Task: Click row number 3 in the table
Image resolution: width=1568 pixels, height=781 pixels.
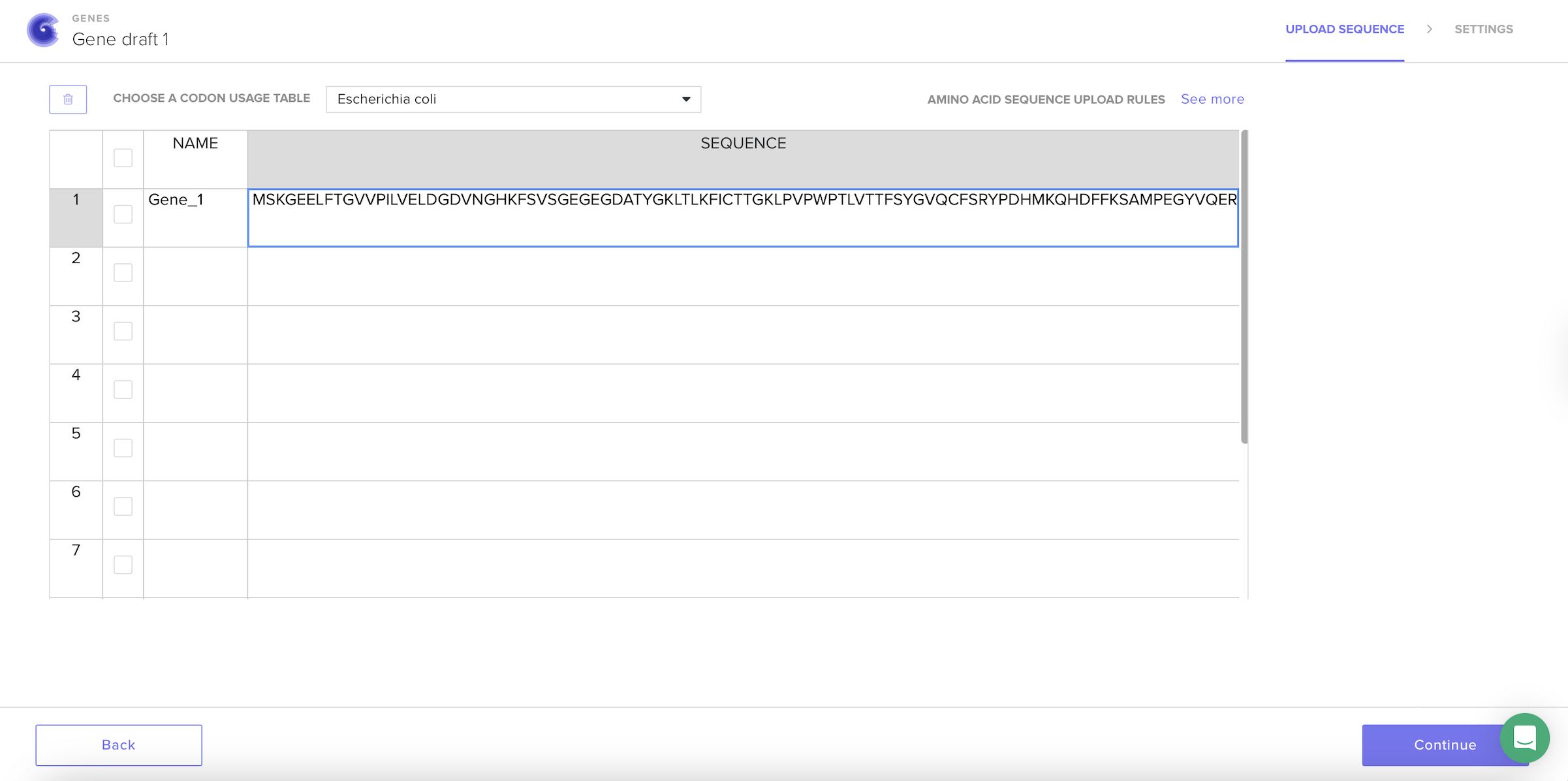Action: tap(75, 316)
